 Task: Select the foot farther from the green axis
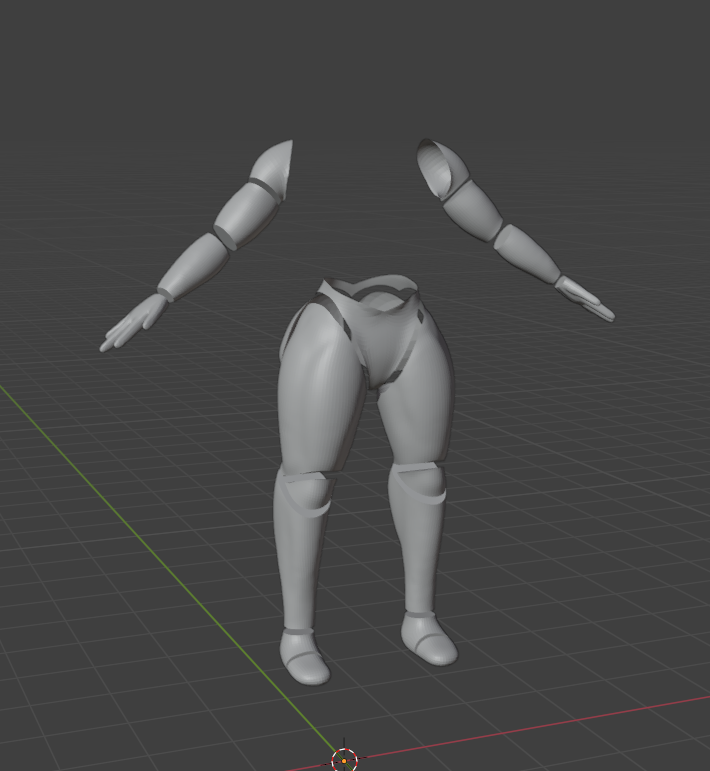click(428, 639)
